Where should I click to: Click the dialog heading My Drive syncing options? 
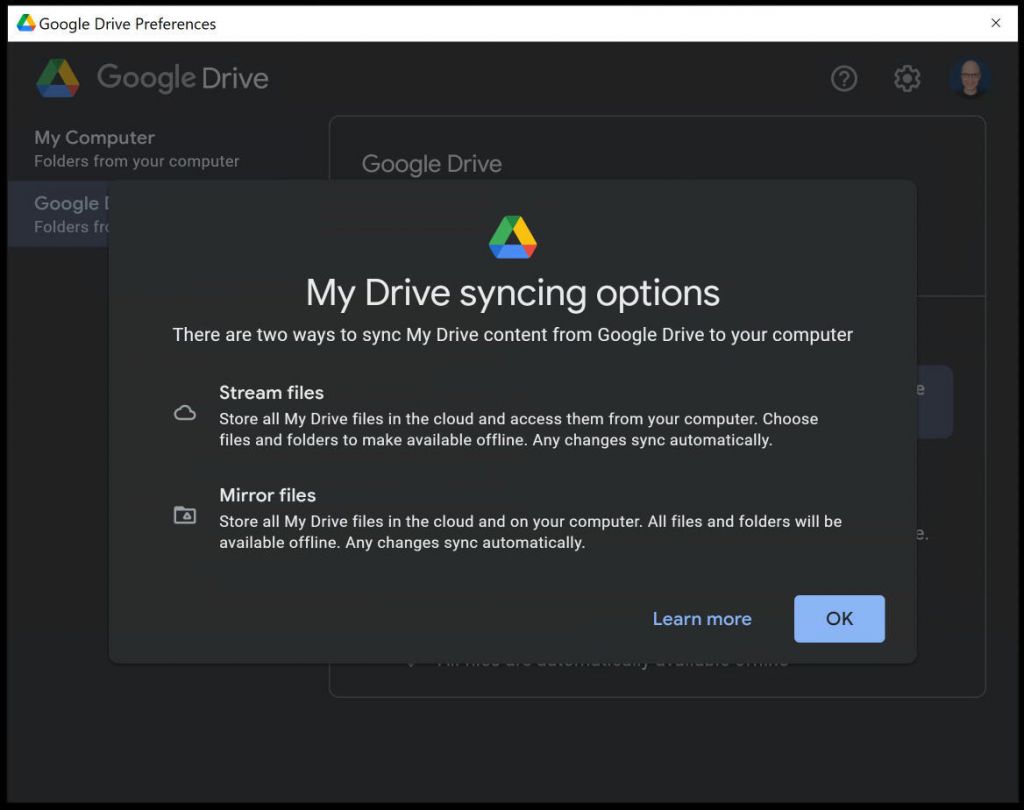click(x=512, y=292)
